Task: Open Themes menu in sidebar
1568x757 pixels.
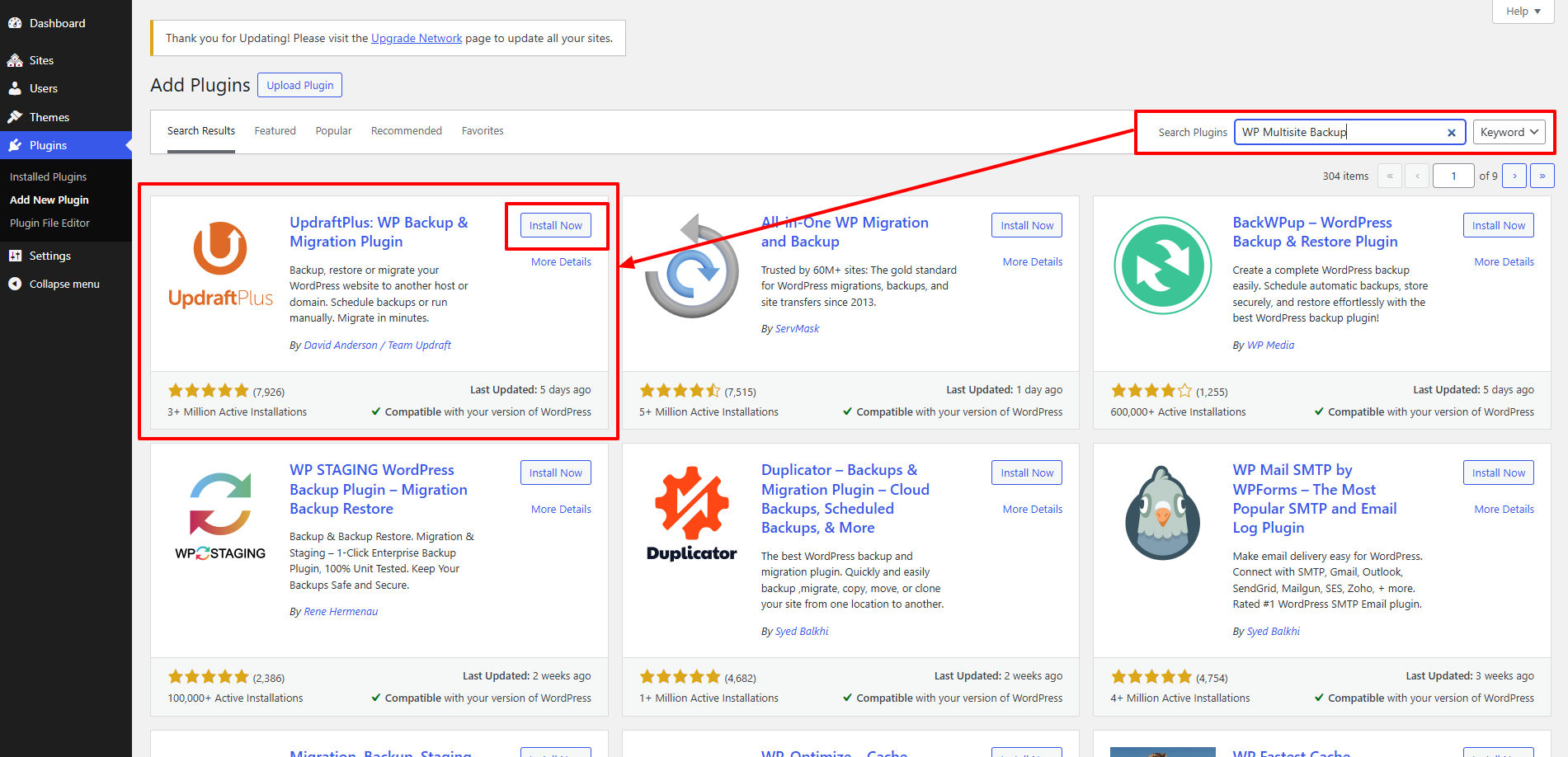Action: coord(66,117)
